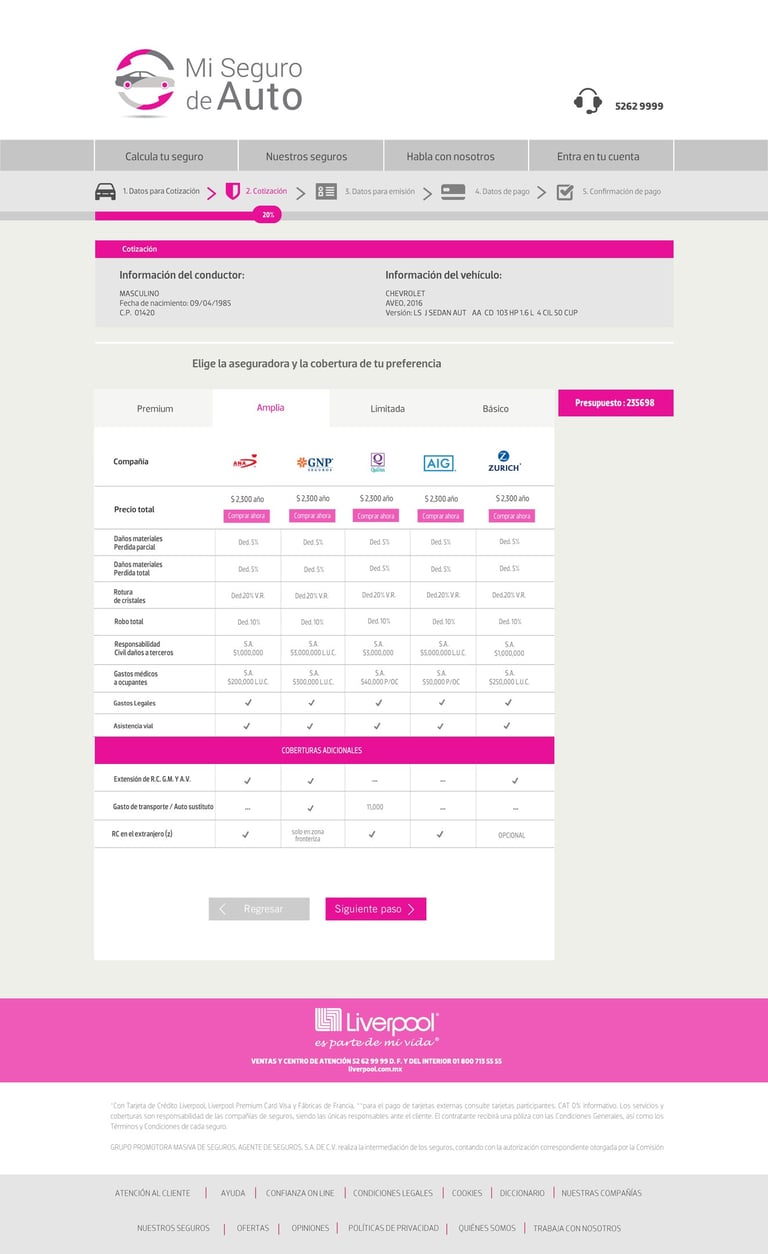Click the 20% progress bar indicator

tap(267, 215)
